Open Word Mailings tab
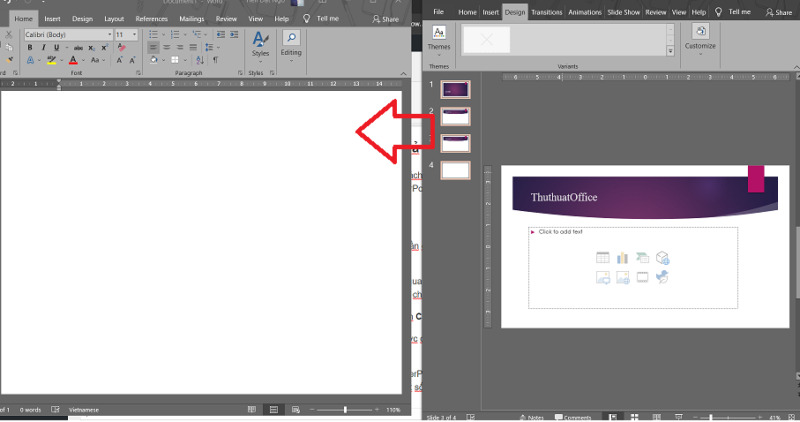The height and width of the screenshot is (422, 800). tap(191, 19)
